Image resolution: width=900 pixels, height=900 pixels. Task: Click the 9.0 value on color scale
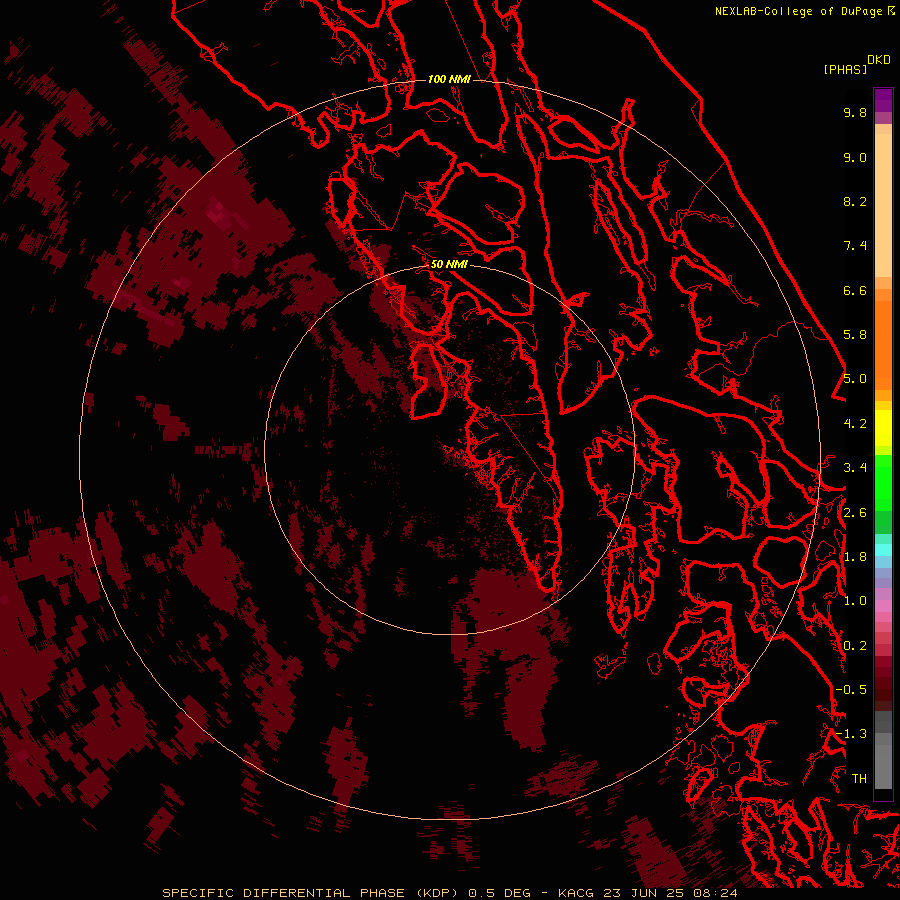[855, 157]
